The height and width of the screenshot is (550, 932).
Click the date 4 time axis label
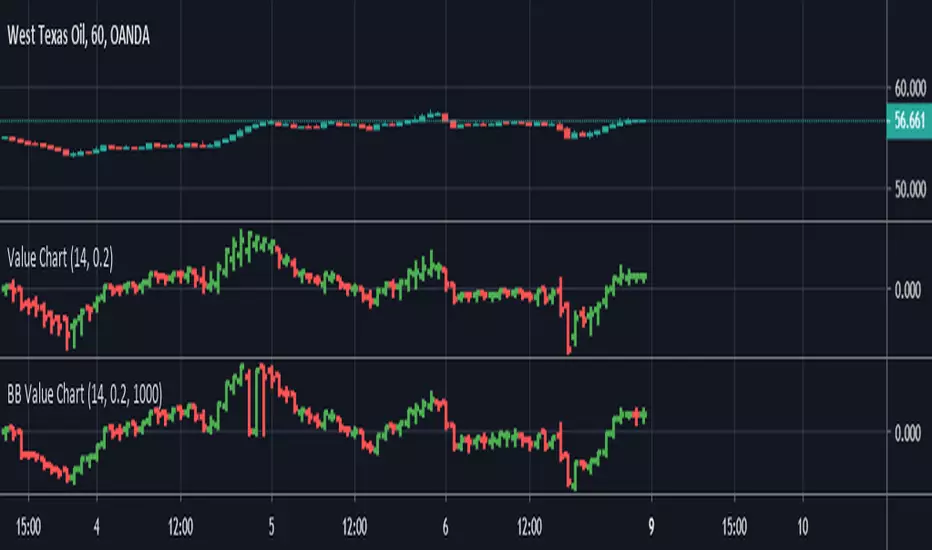96,527
